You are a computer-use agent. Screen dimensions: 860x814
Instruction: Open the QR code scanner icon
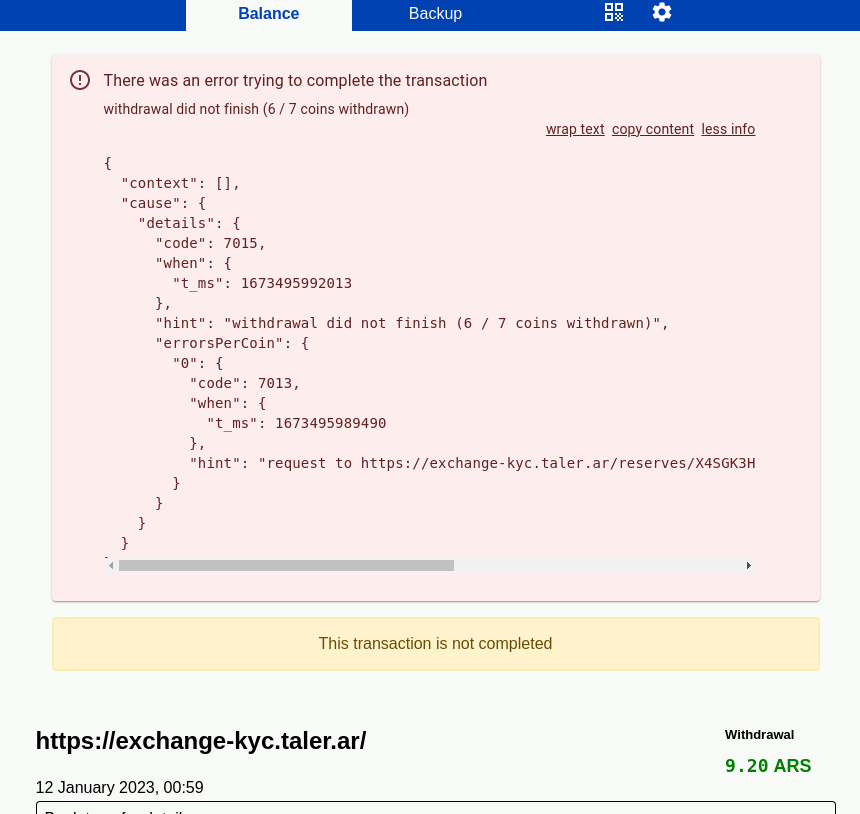[614, 13]
